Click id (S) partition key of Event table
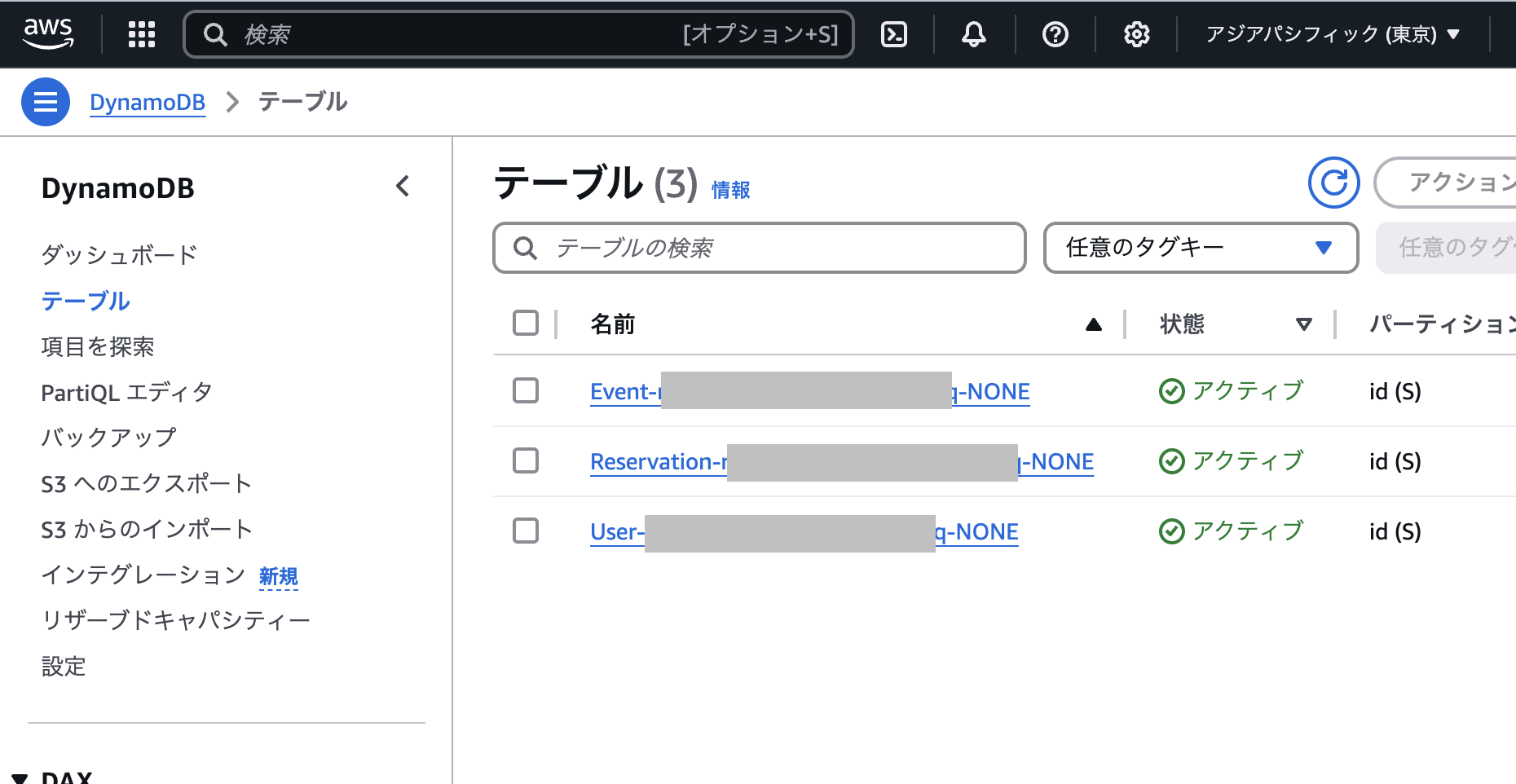The height and width of the screenshot is (784, 1516). tap(1395, 391)
